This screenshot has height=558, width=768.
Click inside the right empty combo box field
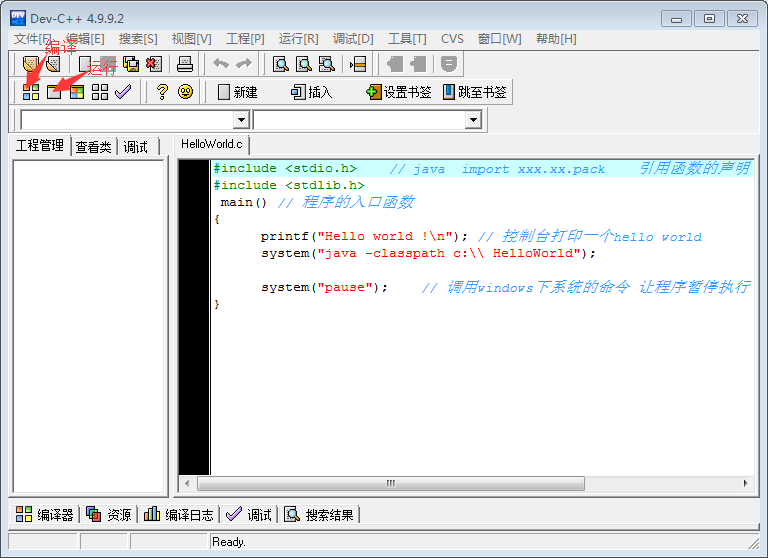pyautogui.click(x=360, y=120)
